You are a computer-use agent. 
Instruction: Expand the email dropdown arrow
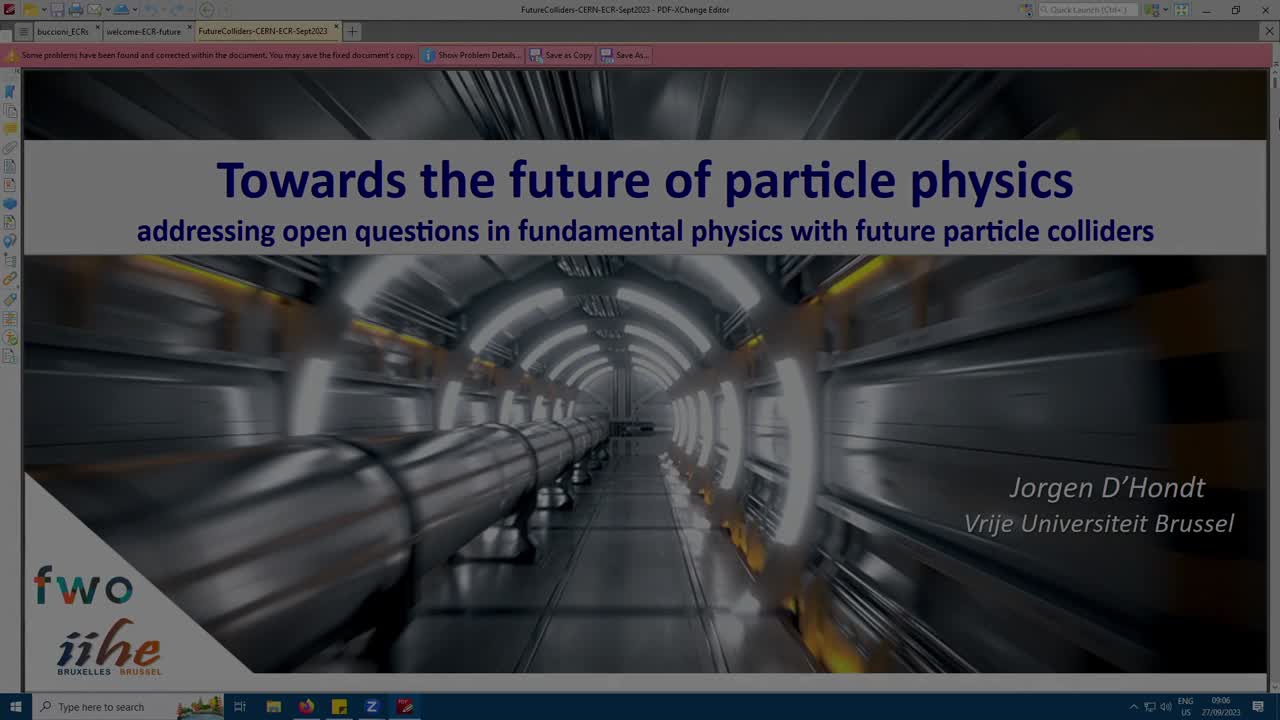coord(108,10)
